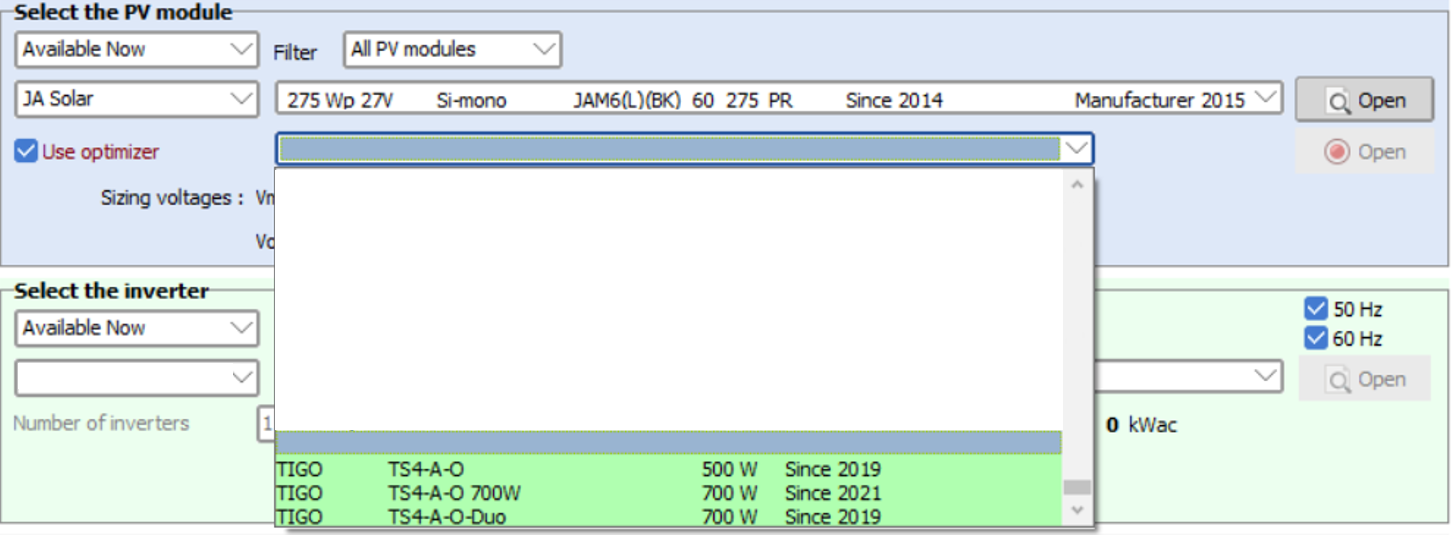Toggle the 50 Hz checkbox
The image size is (1455, 536).
[1316, 309]
